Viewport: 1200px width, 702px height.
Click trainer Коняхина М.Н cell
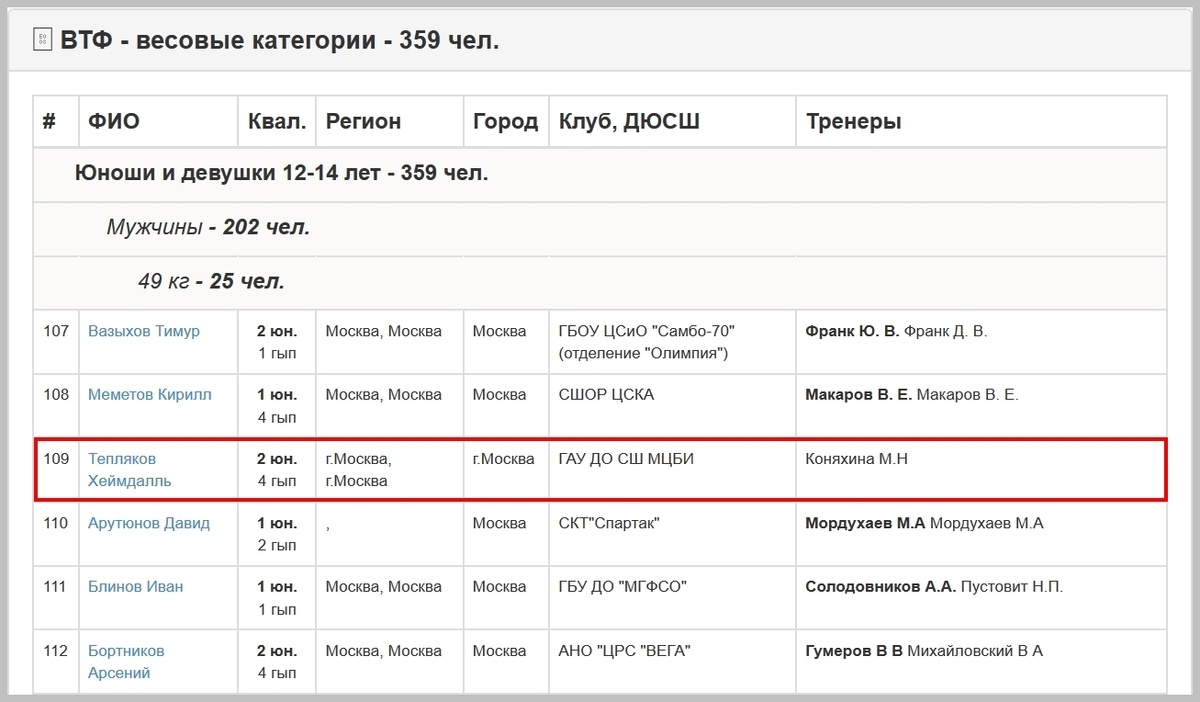click(x=981, y=470)
